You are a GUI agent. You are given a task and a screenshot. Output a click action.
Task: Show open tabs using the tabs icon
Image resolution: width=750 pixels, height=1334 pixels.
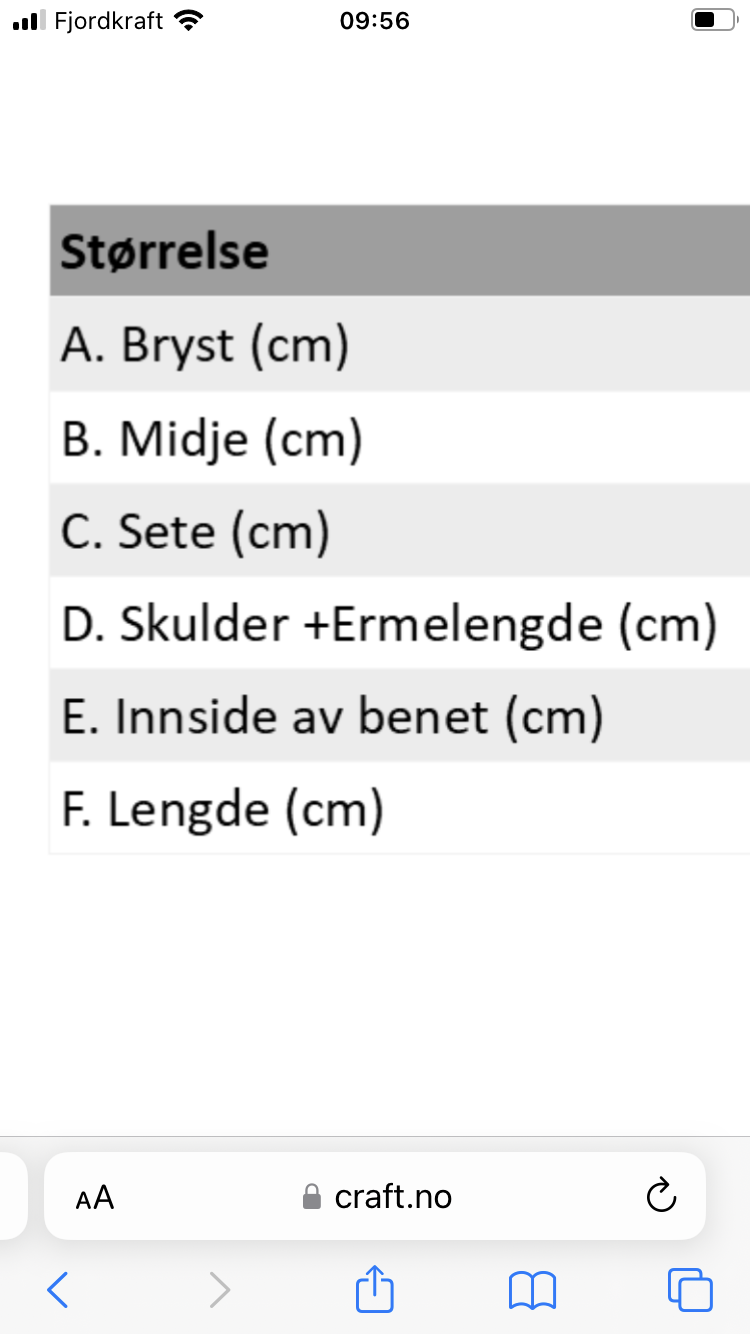pyautogui.click(x=690, y=1290)
